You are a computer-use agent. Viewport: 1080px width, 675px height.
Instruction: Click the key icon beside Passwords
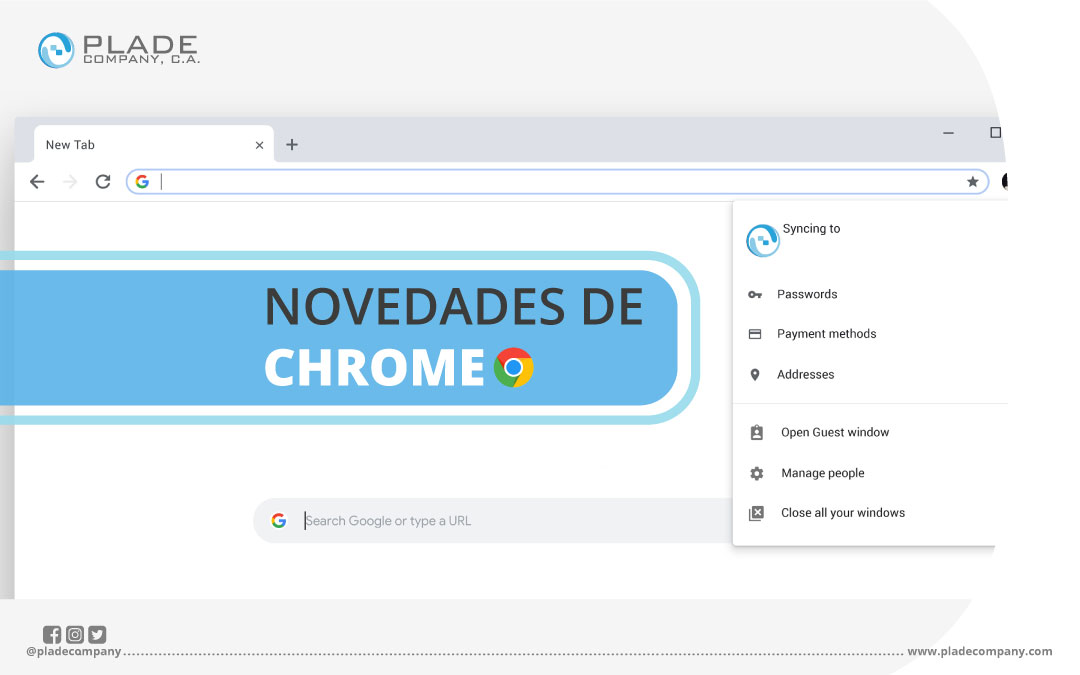click(x=755, y=295)
